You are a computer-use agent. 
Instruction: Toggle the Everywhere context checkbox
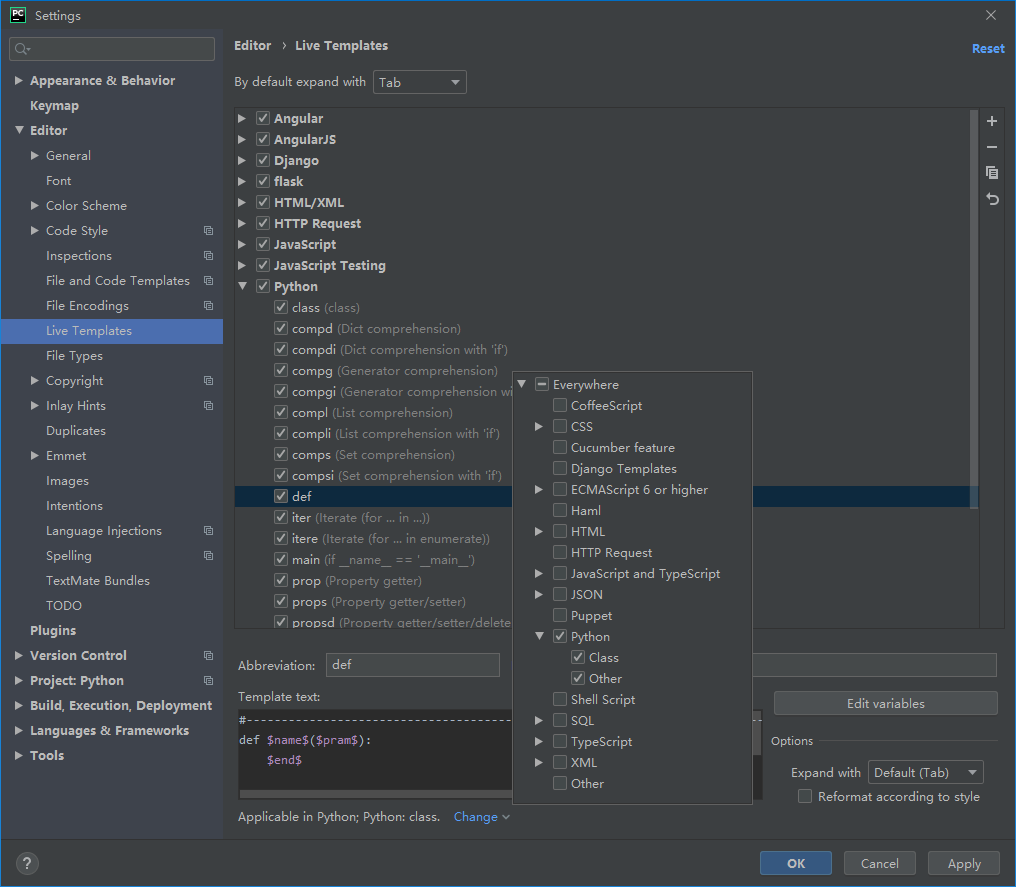(542, 385)
